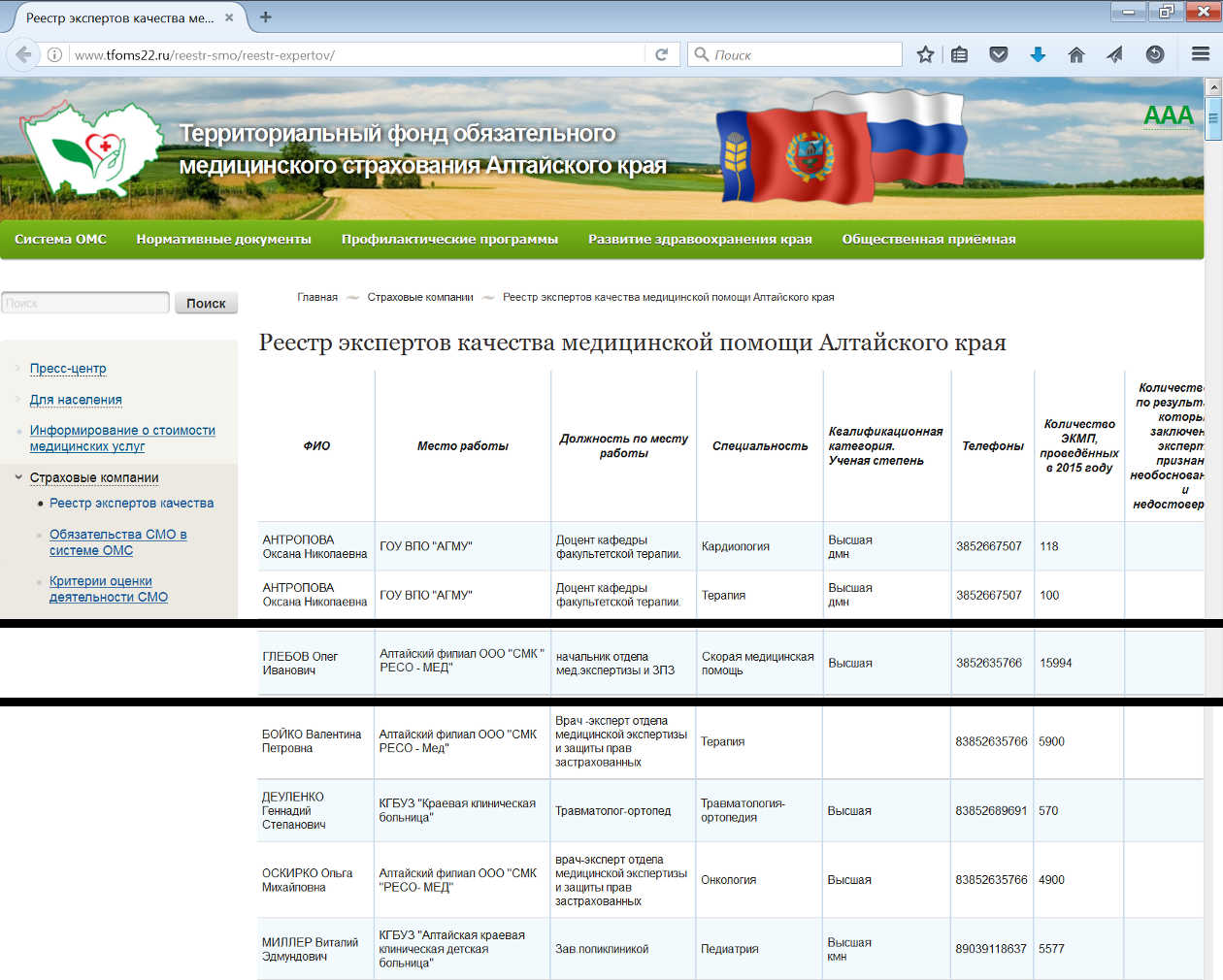Open the hamburger browser menu
1223x980 pixels.
tap(1200, 55)
